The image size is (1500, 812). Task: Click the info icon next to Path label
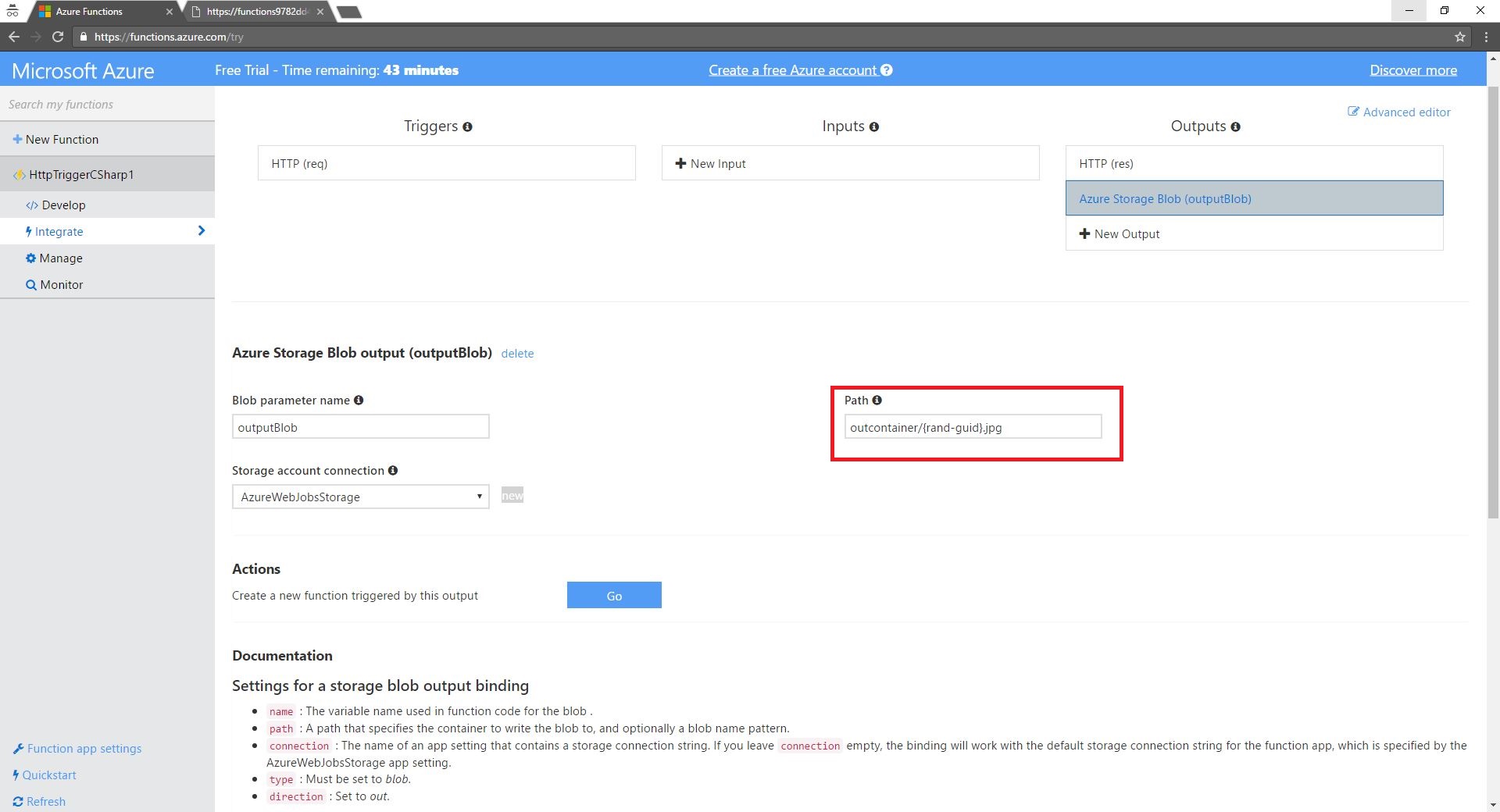point(877,401)
